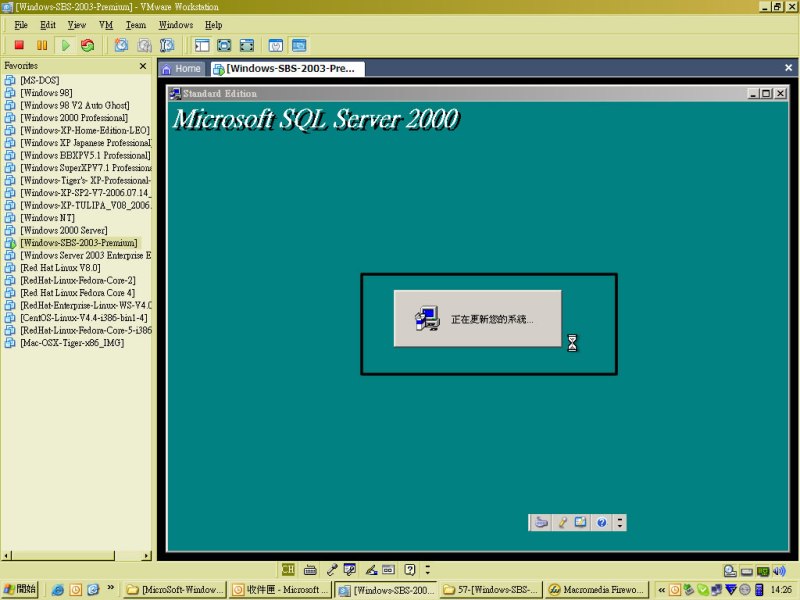Click the Console view toolbar icon

299,45
